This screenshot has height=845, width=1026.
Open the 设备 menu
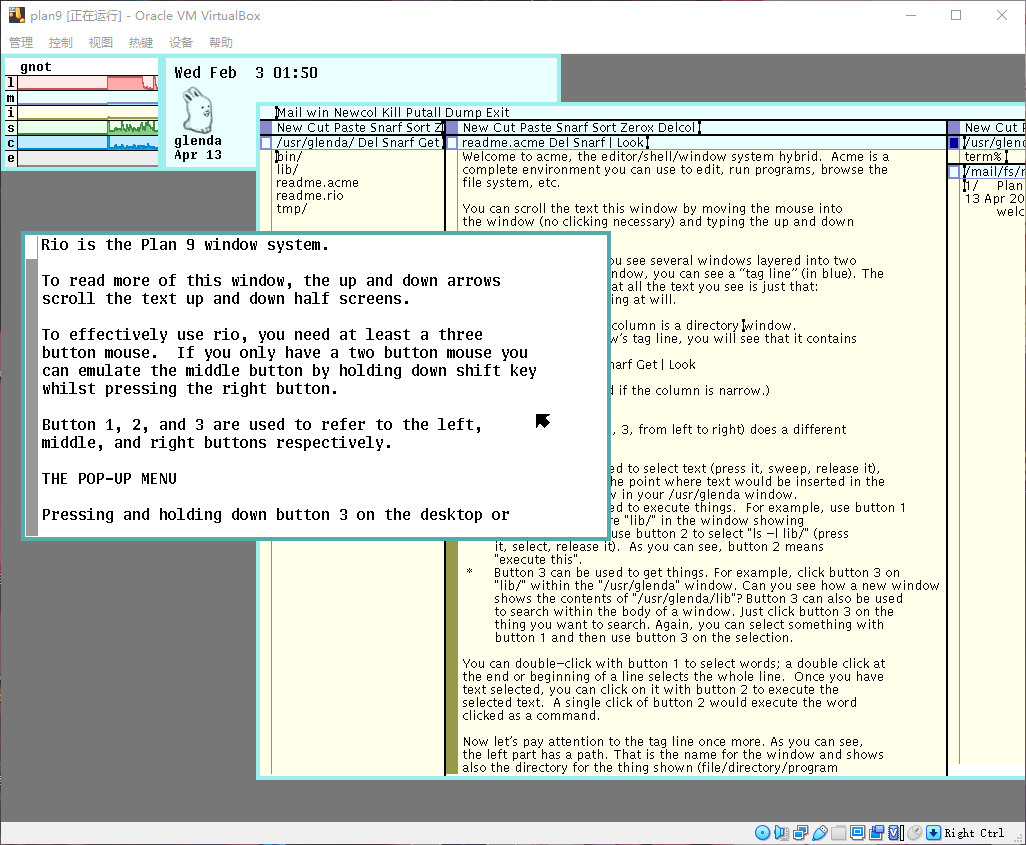[x=181, y=43]
